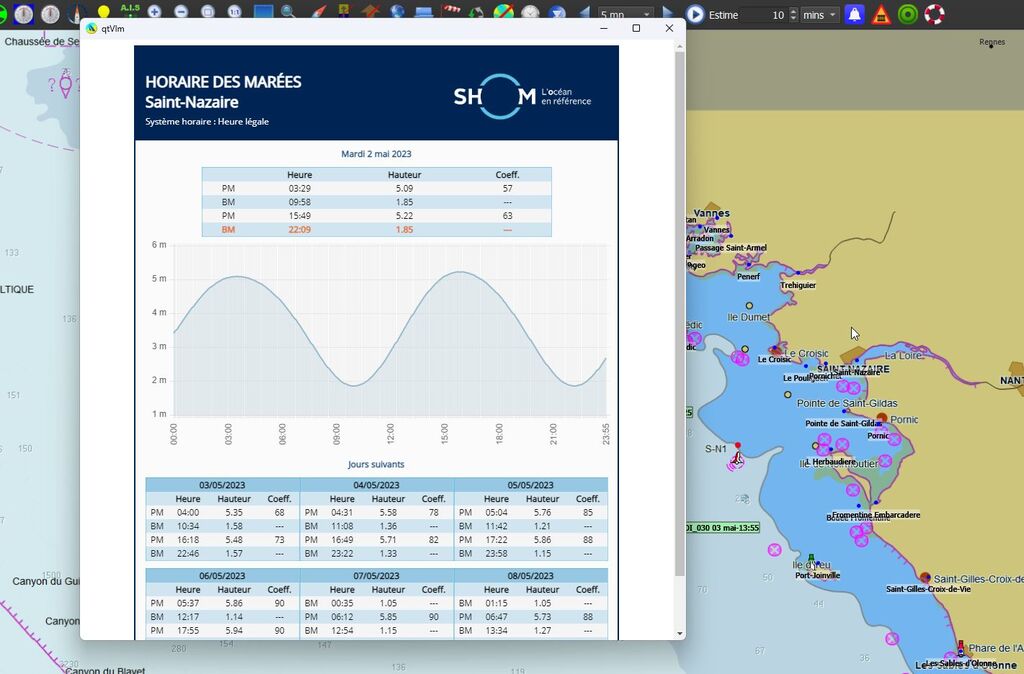Select the blue-background compass icon in toolbar
This screenshot has height=674, width=1024.
tap(24, 14)
